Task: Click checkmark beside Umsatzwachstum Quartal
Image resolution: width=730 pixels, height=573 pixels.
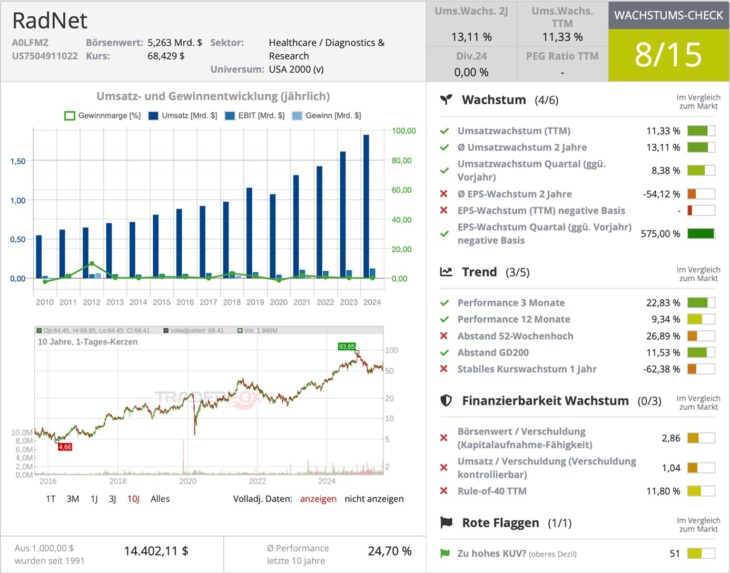Action: tap(444, 170)
